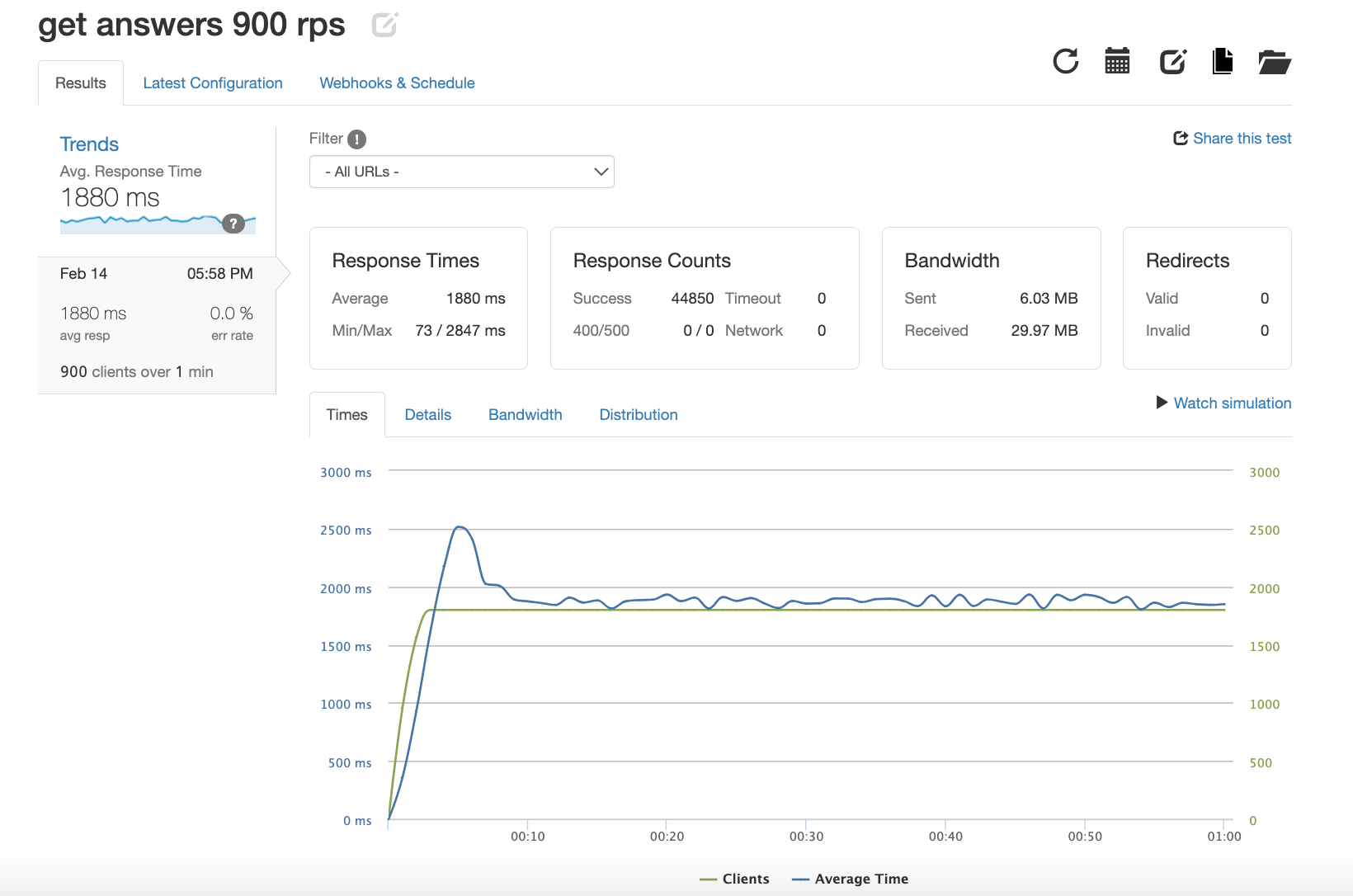Image resolution: width=1353 pixels, height=896 pixels.
Task: Open the Distribution tab
Action: pos(639,415)
